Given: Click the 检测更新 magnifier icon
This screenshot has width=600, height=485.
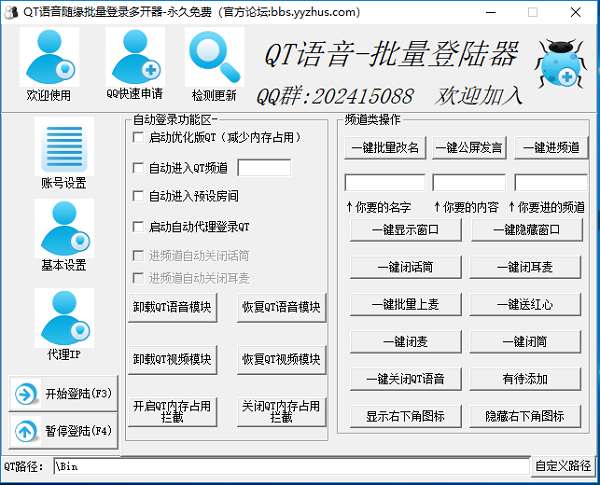Looking at the screenshot, I should point(214,57).
